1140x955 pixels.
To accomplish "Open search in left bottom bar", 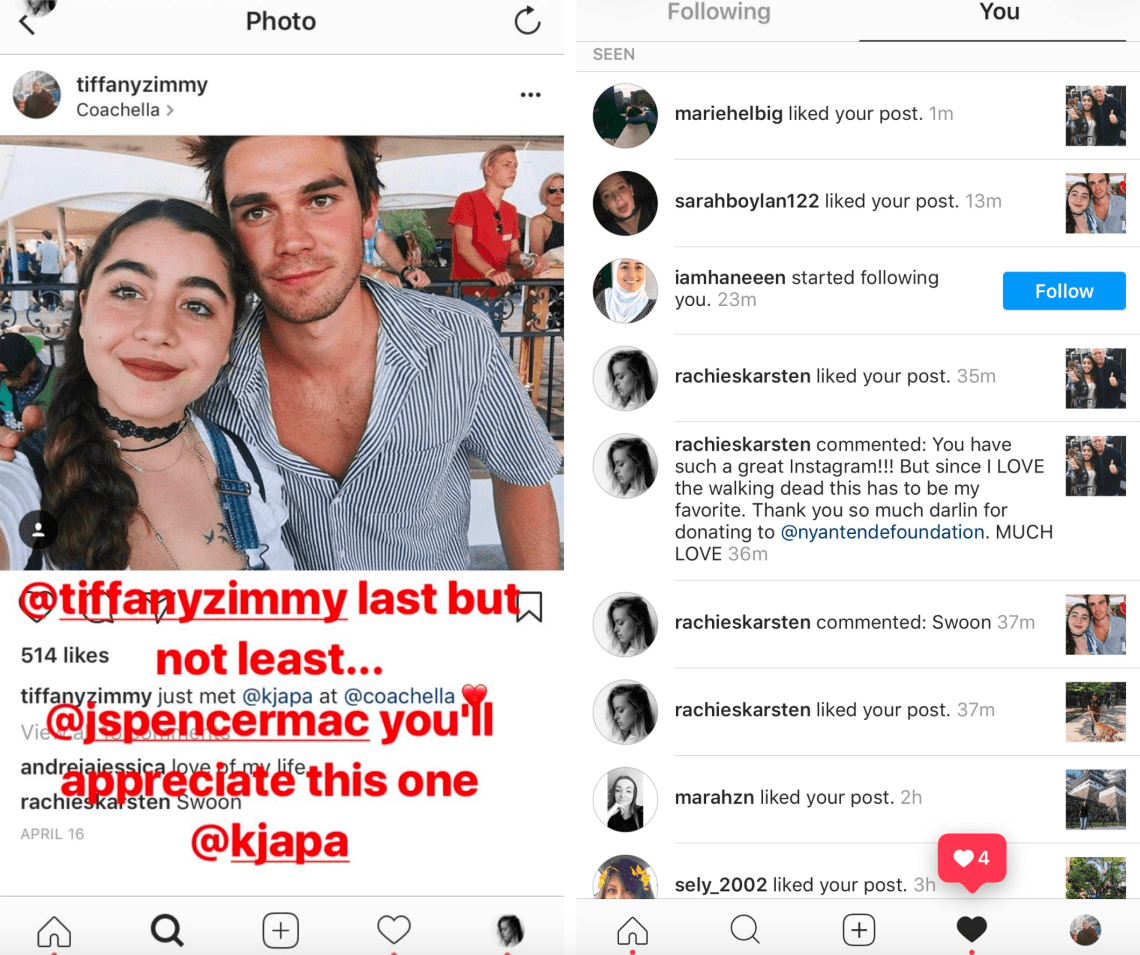I will pyautogui.click(x=167, y=930).
